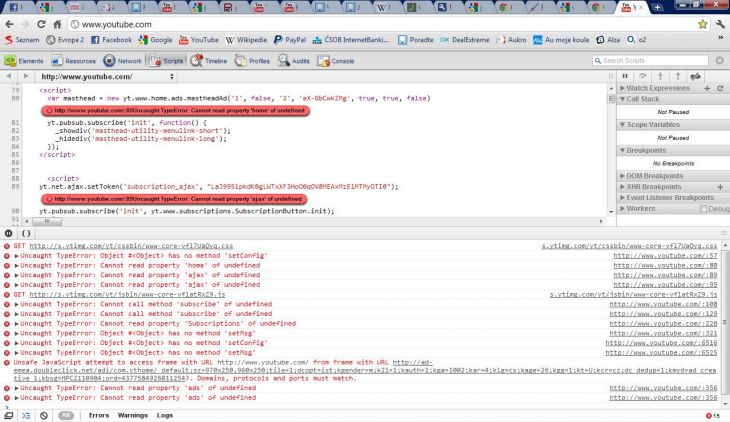Pretty print the script with braces icon
730x422 pixels.
pos(26,233)
